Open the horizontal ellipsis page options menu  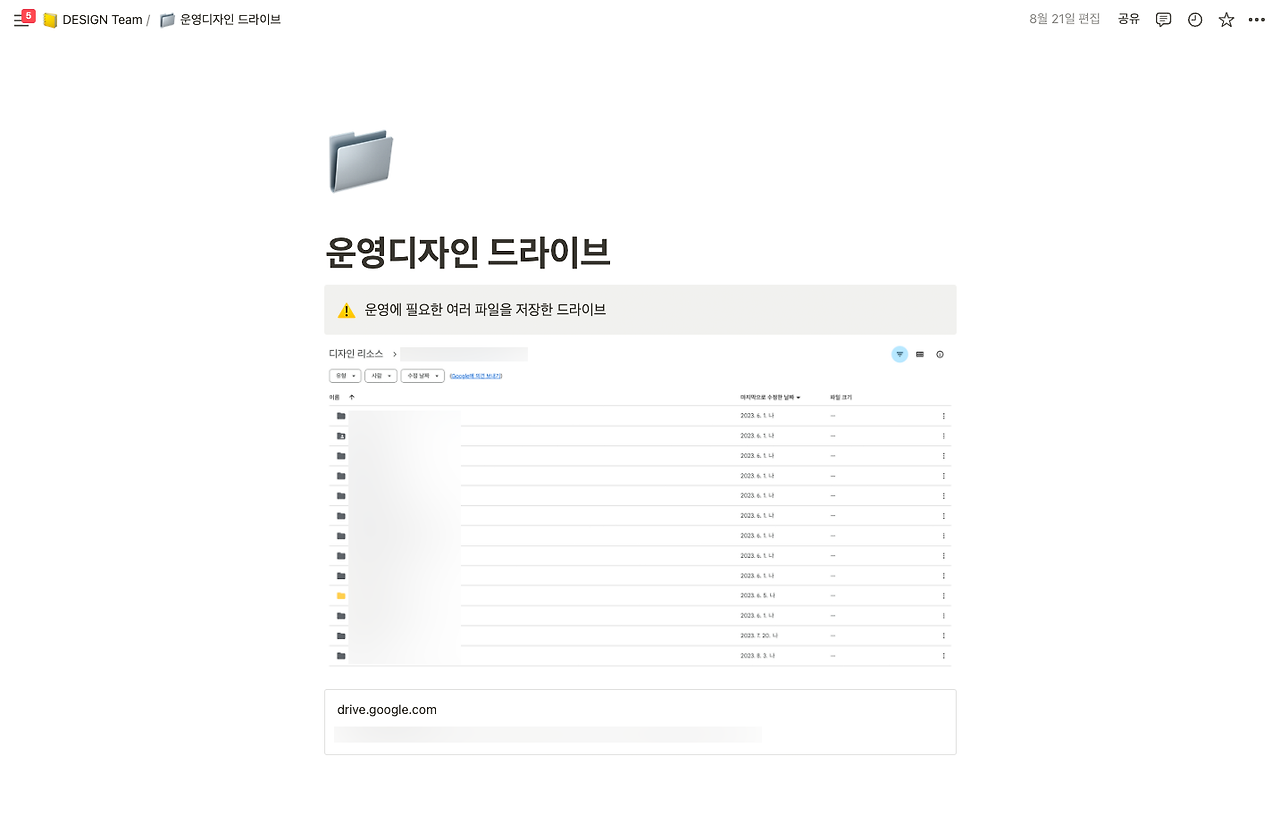tap(1257, 20)
